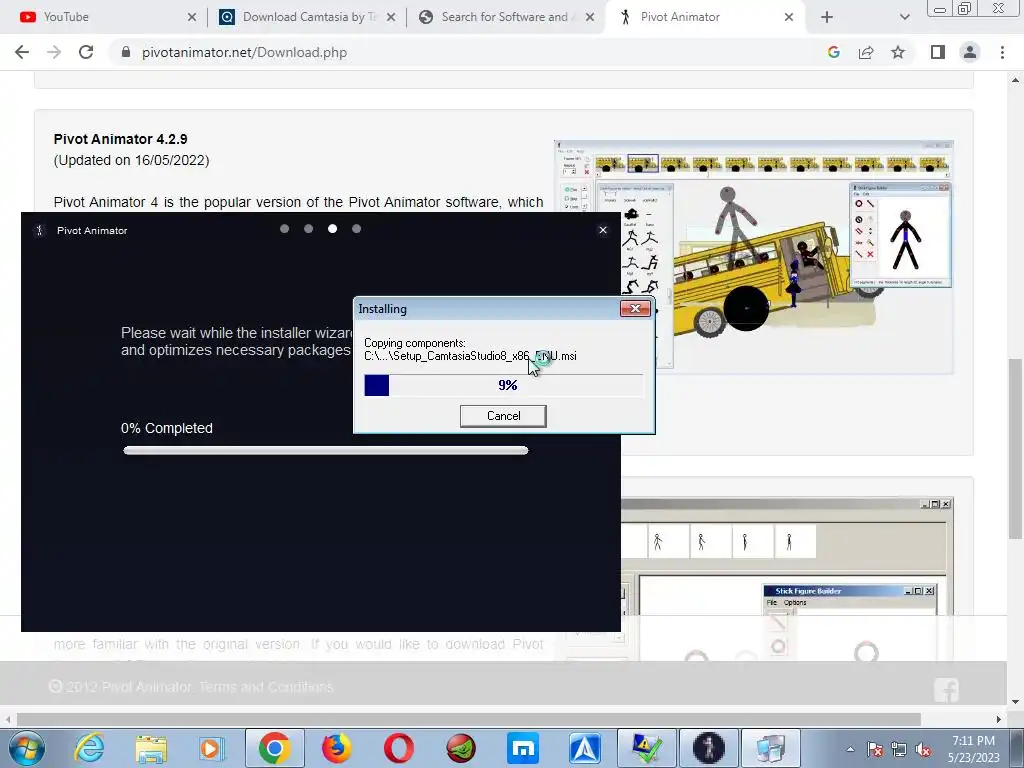Launch Internet Explorer from taskbar
The height and width of the screenshot is (768, 1024).
tap(89, 748)
